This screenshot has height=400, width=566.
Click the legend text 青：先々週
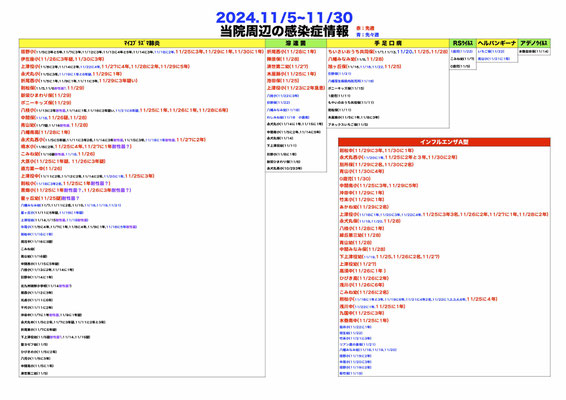pyautogui.click(x=367, y=35)
